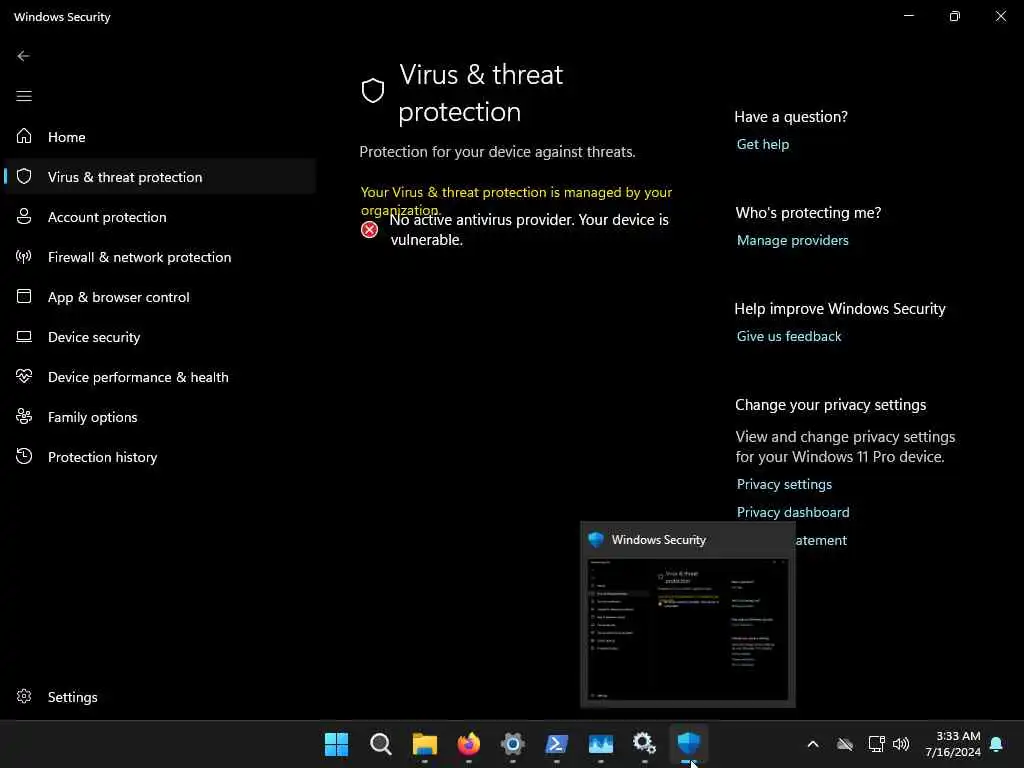
Task: Click the App & browser control window icon
Action: (24, 296)
